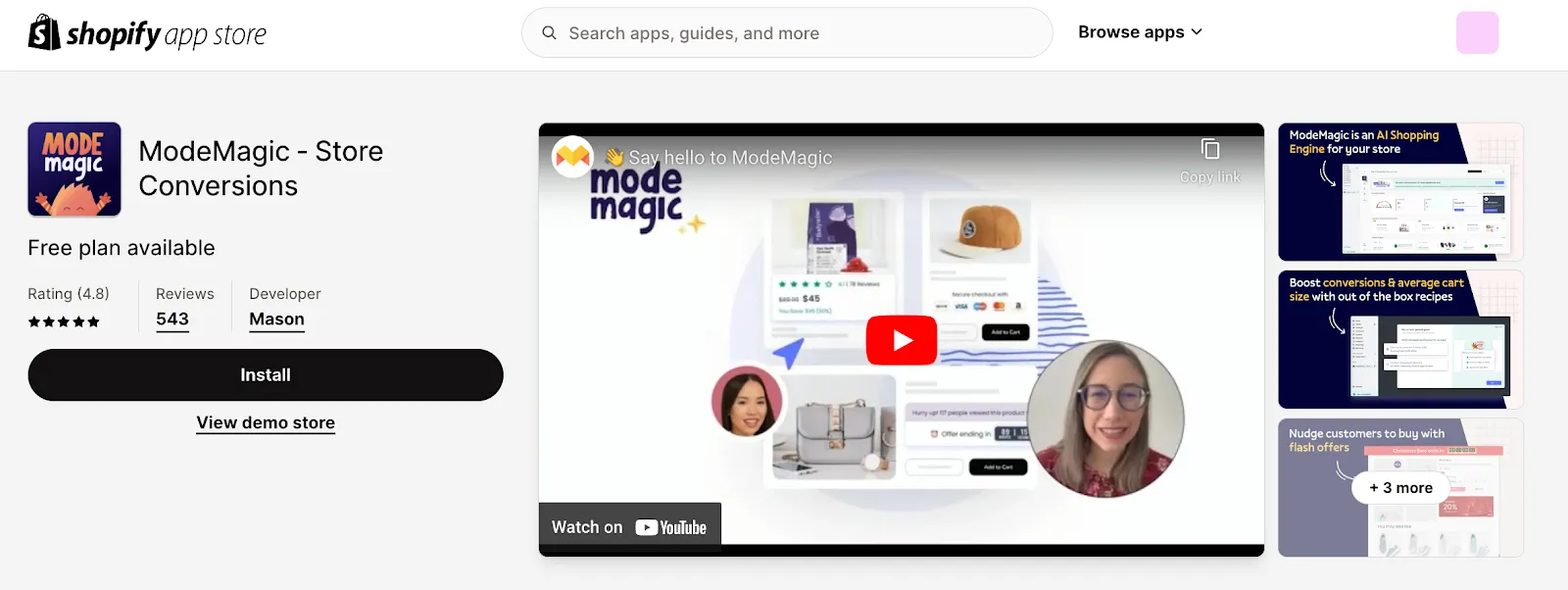This screenshot has height=590, width=1568.
Task: Play the ModeMagic YouTube video
Action: pyautogui.click(x=902, y=340)
